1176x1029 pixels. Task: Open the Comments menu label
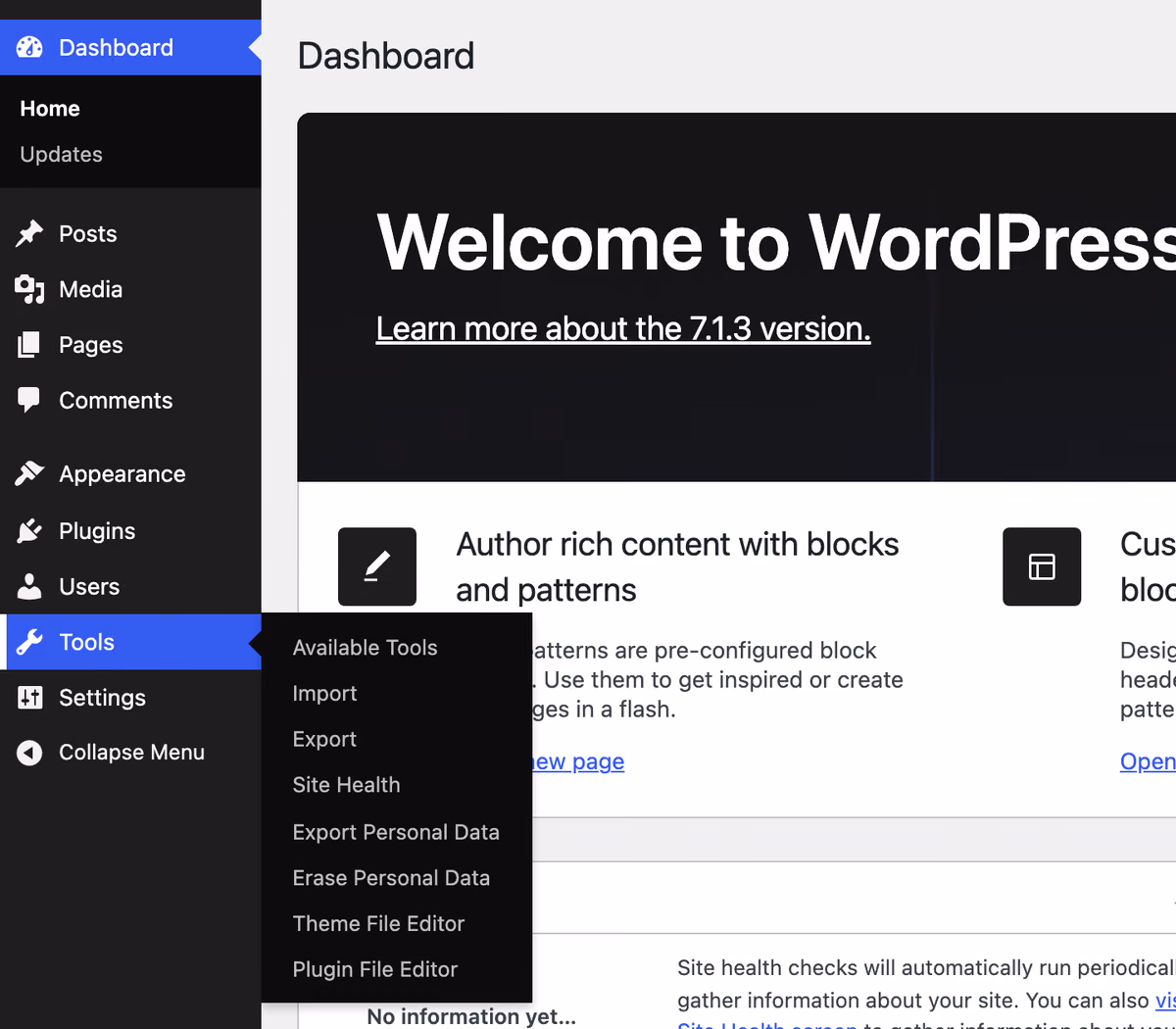[116, 400]
